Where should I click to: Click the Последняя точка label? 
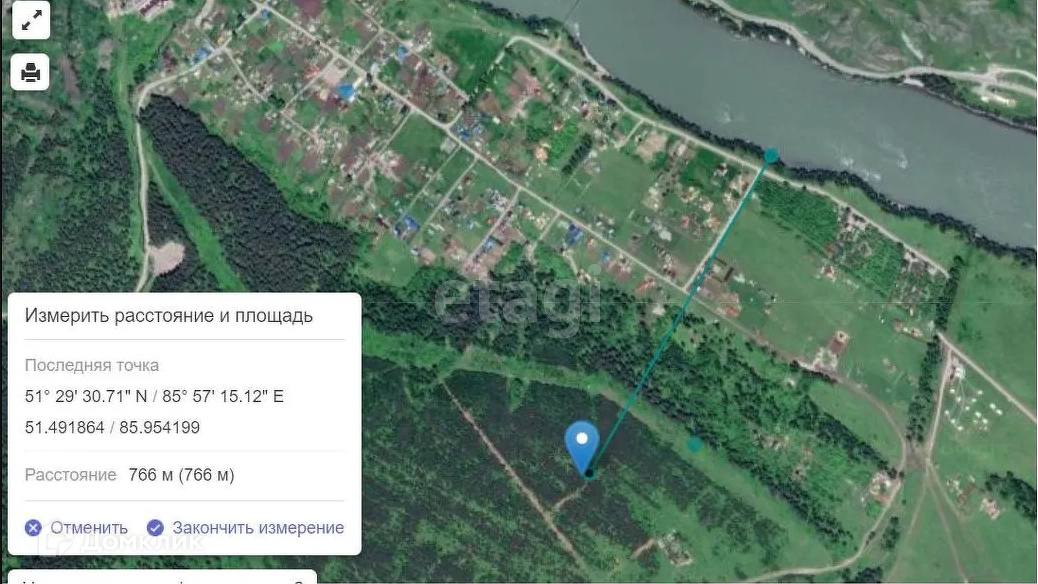92,365
